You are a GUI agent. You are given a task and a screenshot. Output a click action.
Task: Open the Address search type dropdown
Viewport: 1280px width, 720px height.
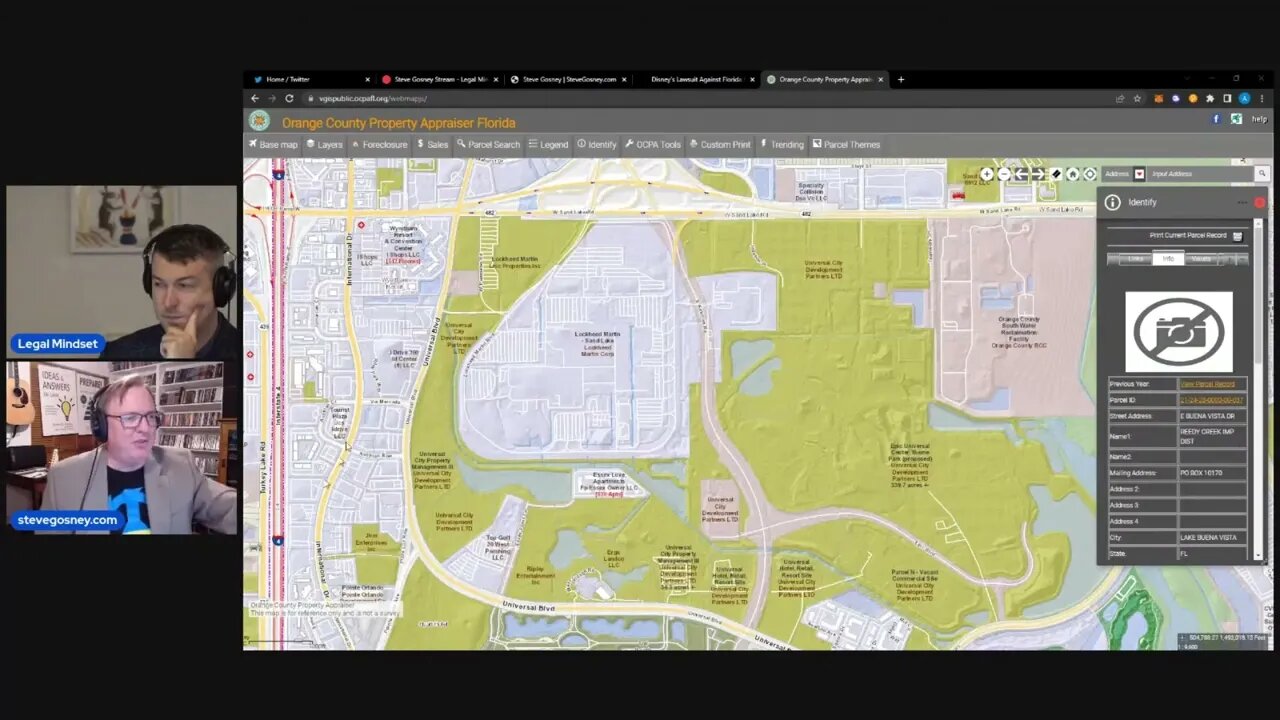click(1139, 174)
